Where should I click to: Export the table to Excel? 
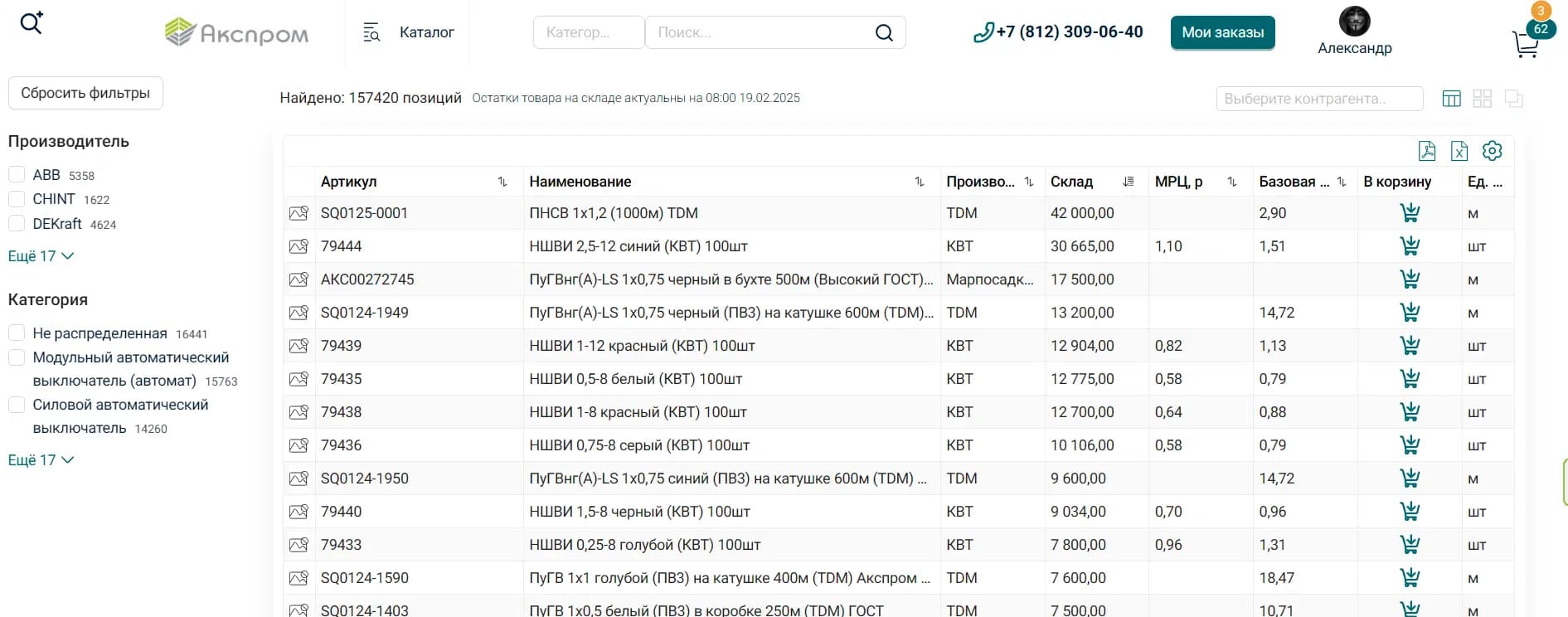click(1459, 151)
